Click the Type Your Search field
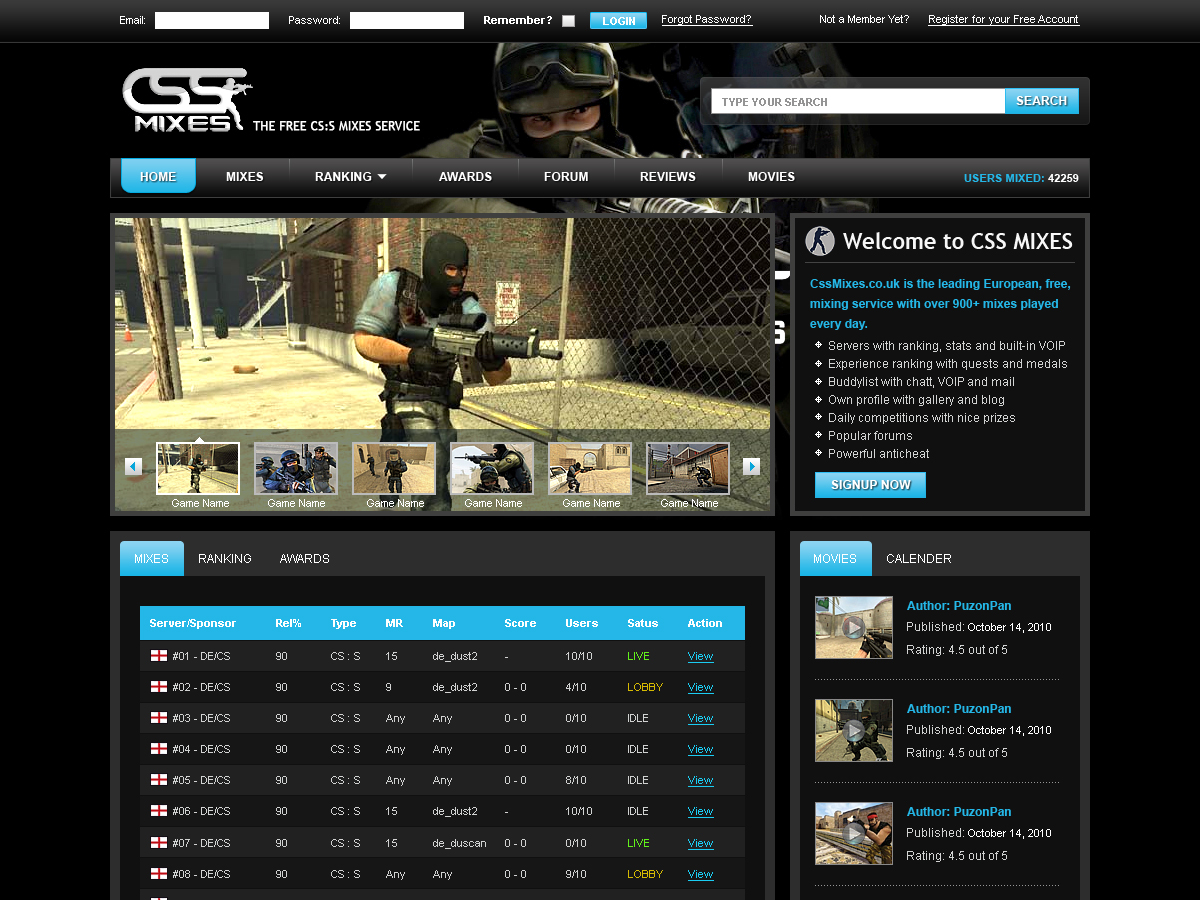Image resolution: width=1200 pixels, height=900 pixels. point(858,101)
